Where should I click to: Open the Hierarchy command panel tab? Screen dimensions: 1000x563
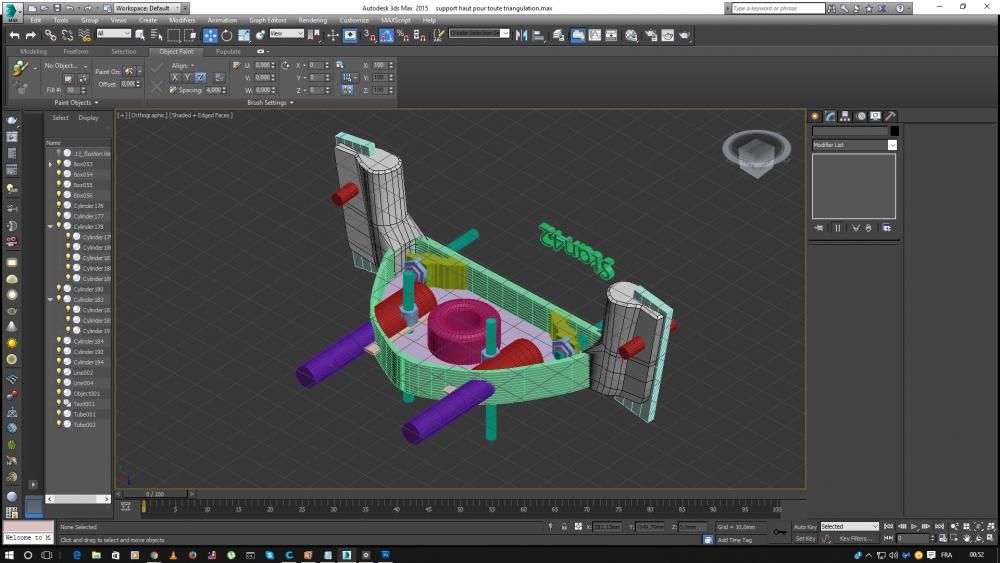click(845, 116)
